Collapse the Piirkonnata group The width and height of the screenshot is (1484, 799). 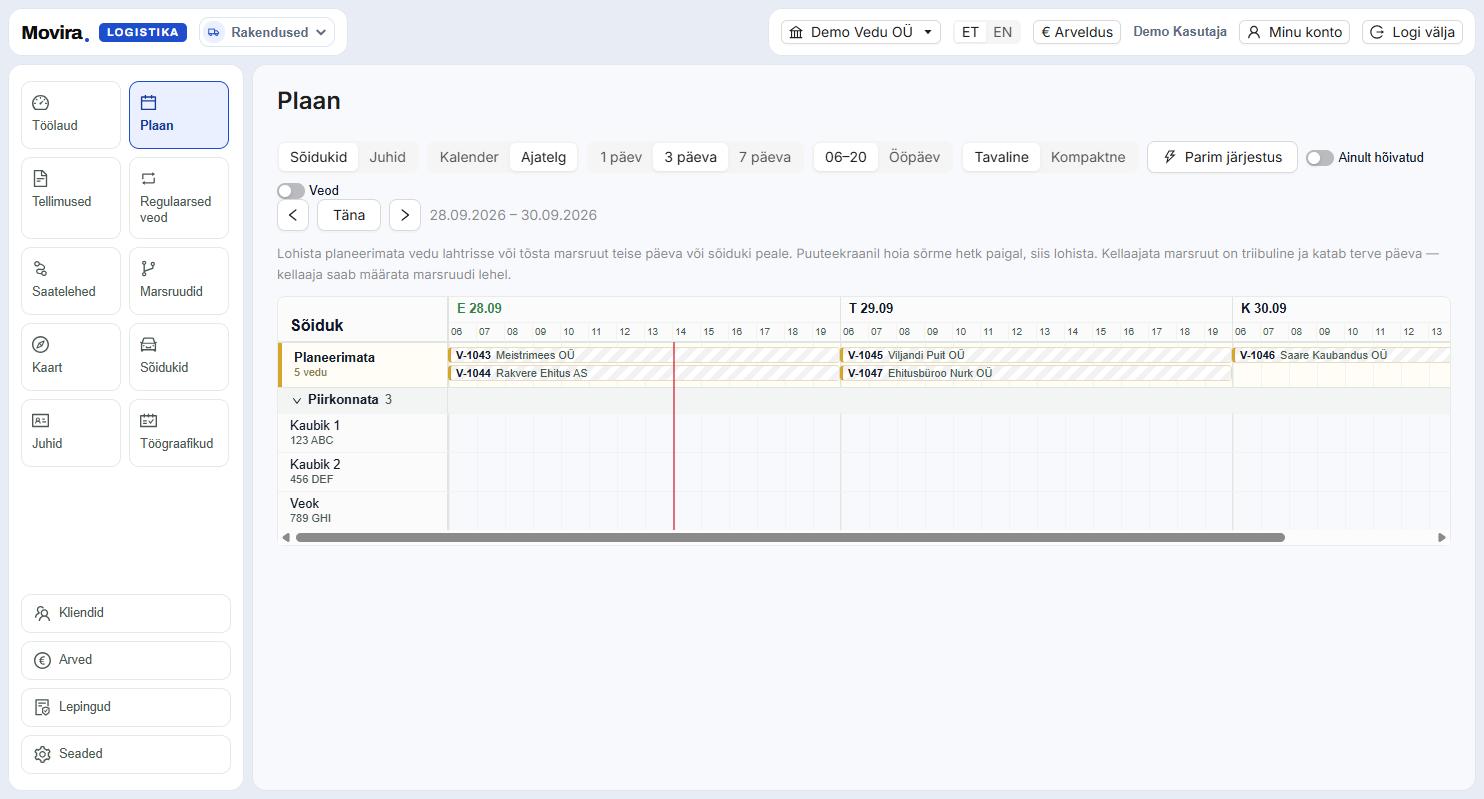point(297,400)
